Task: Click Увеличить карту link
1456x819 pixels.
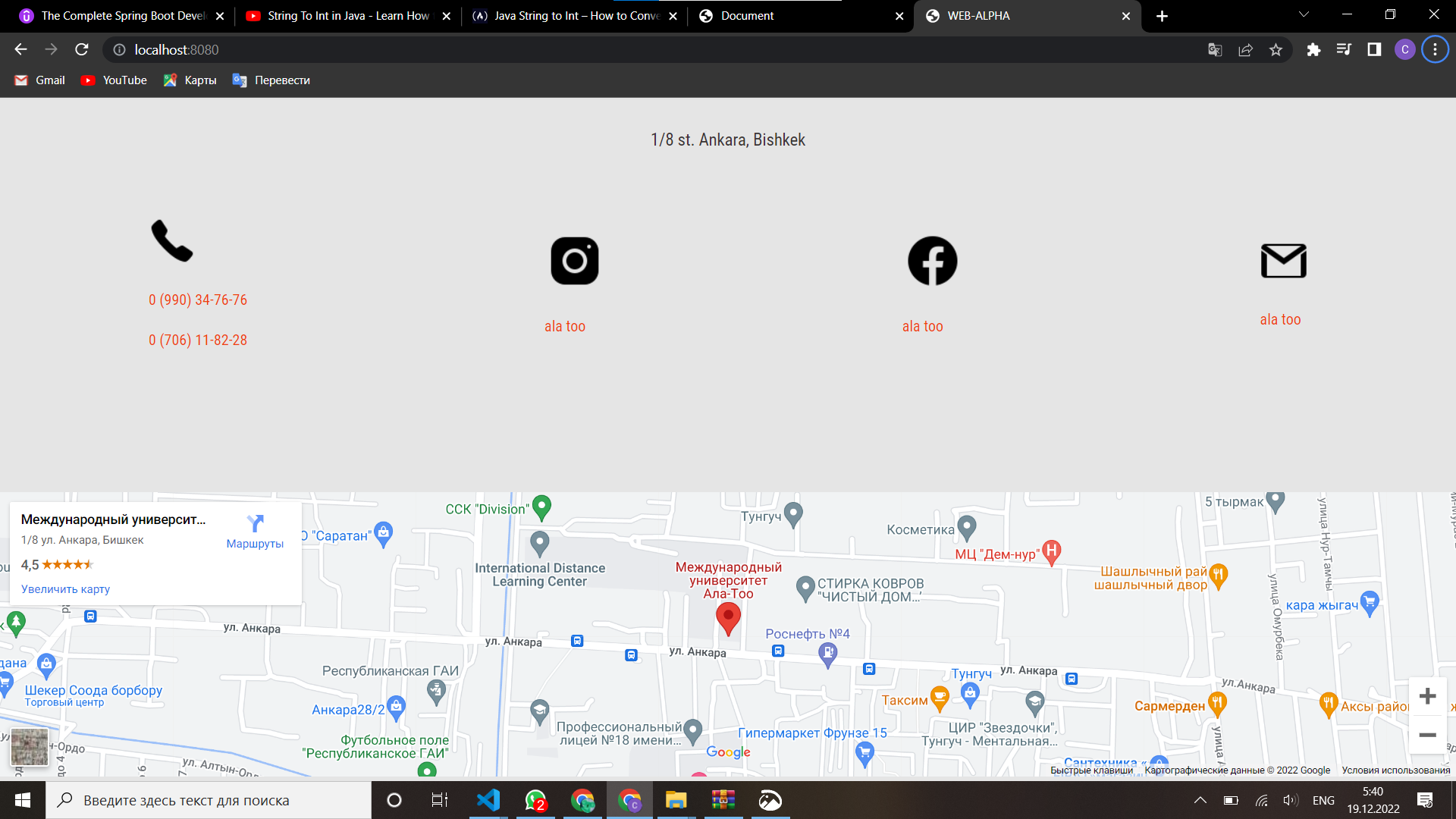Action: coord(65,589)
